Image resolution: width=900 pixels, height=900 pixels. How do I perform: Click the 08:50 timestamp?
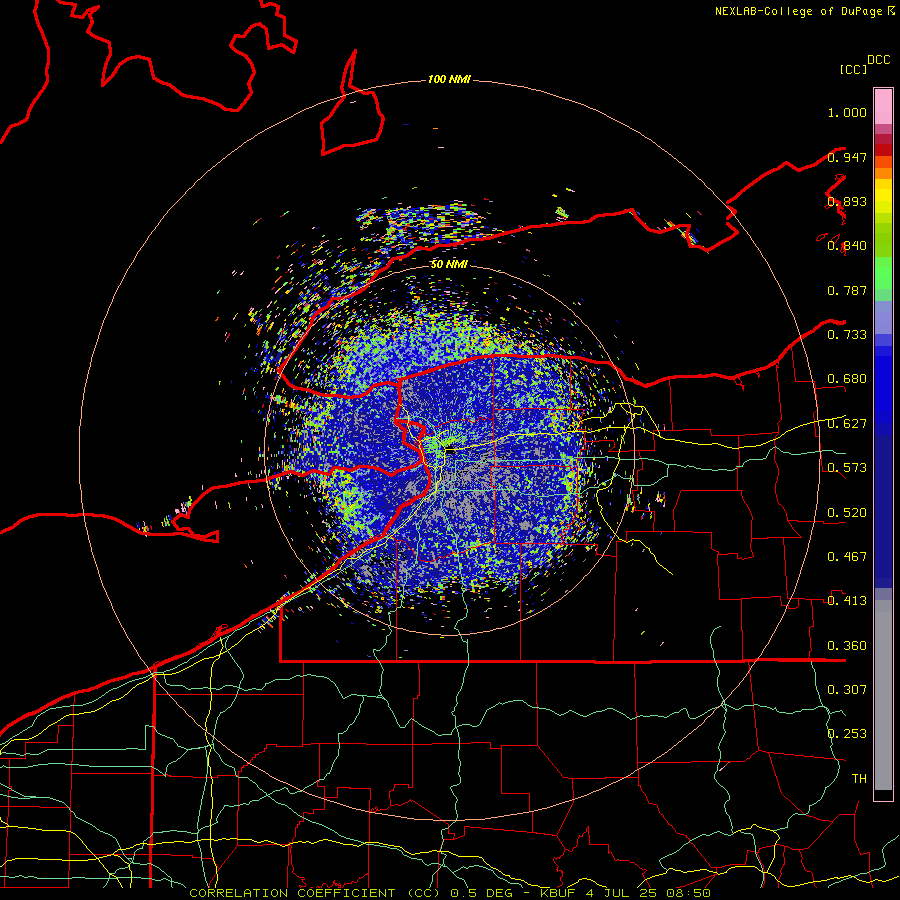click(689, 893)
